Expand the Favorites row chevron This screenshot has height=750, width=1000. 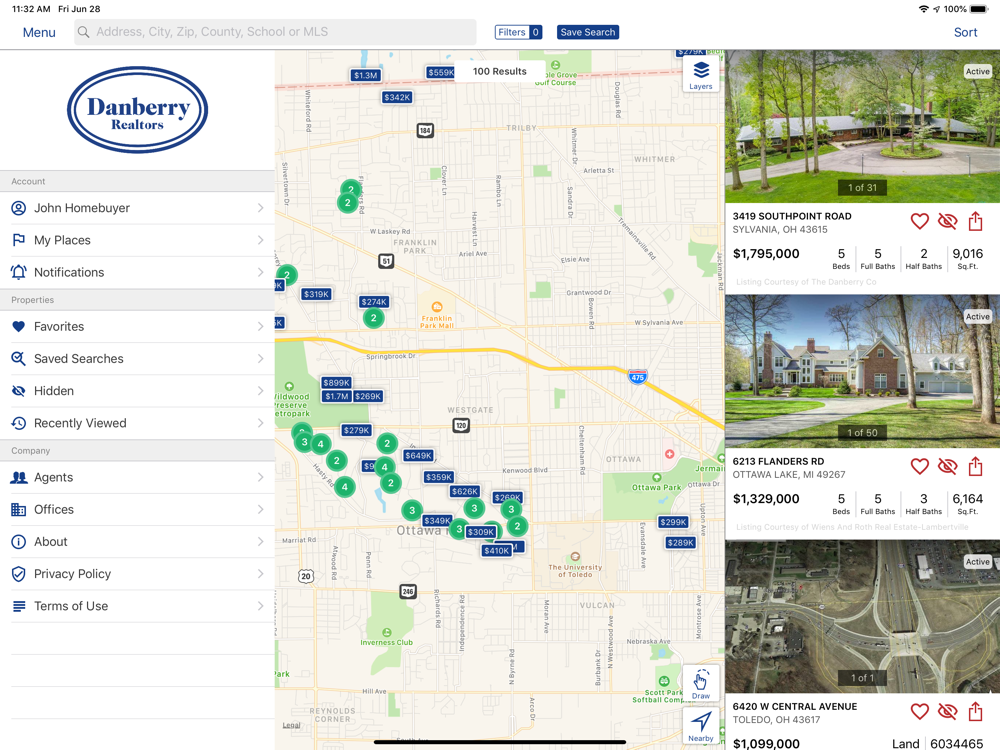point(260,327)
